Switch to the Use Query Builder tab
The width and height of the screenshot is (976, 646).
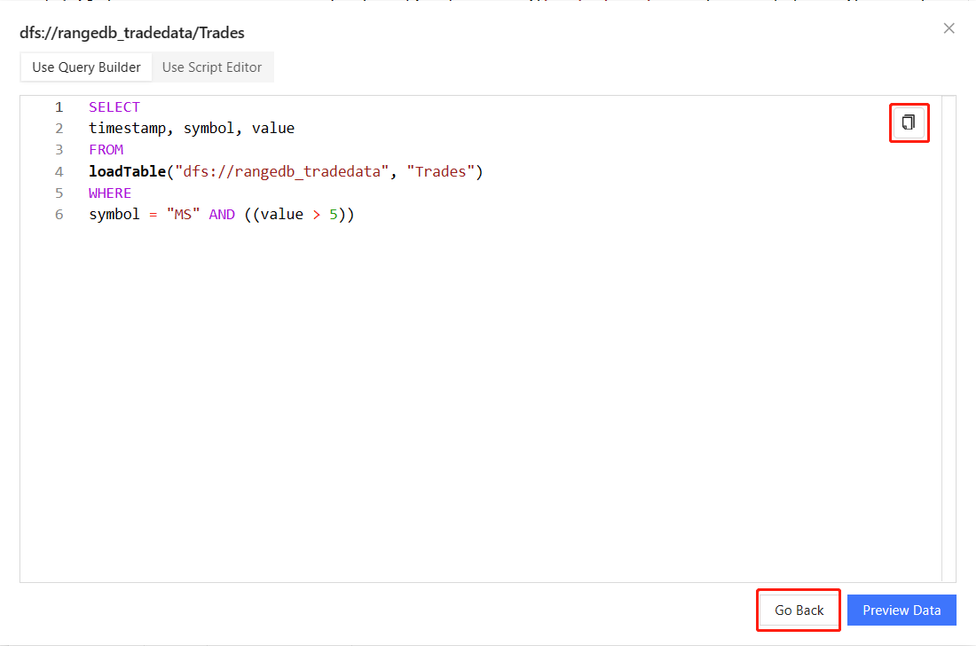tap(86, 67)
